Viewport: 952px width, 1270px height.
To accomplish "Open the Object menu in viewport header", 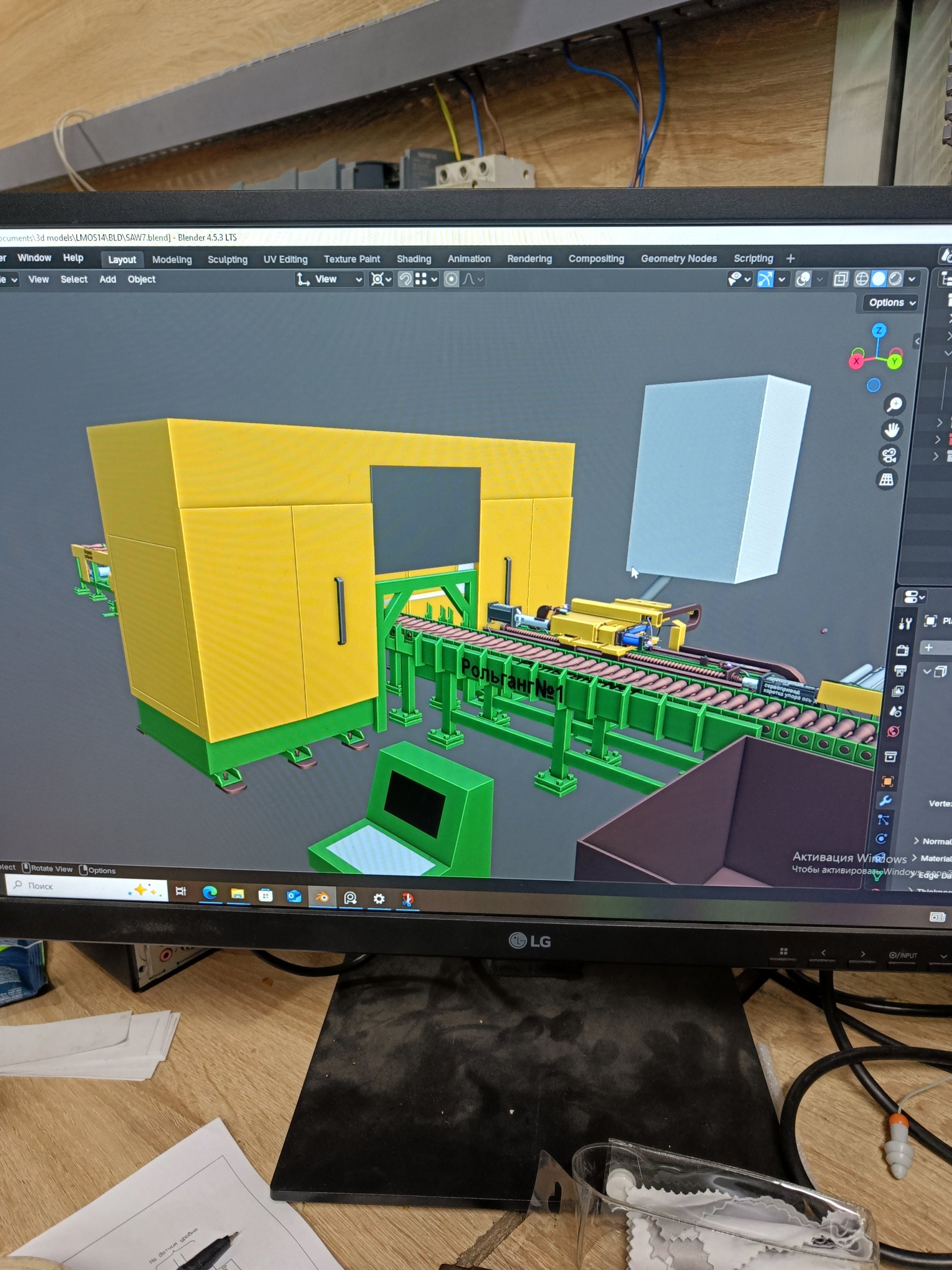I will (141, 279).
